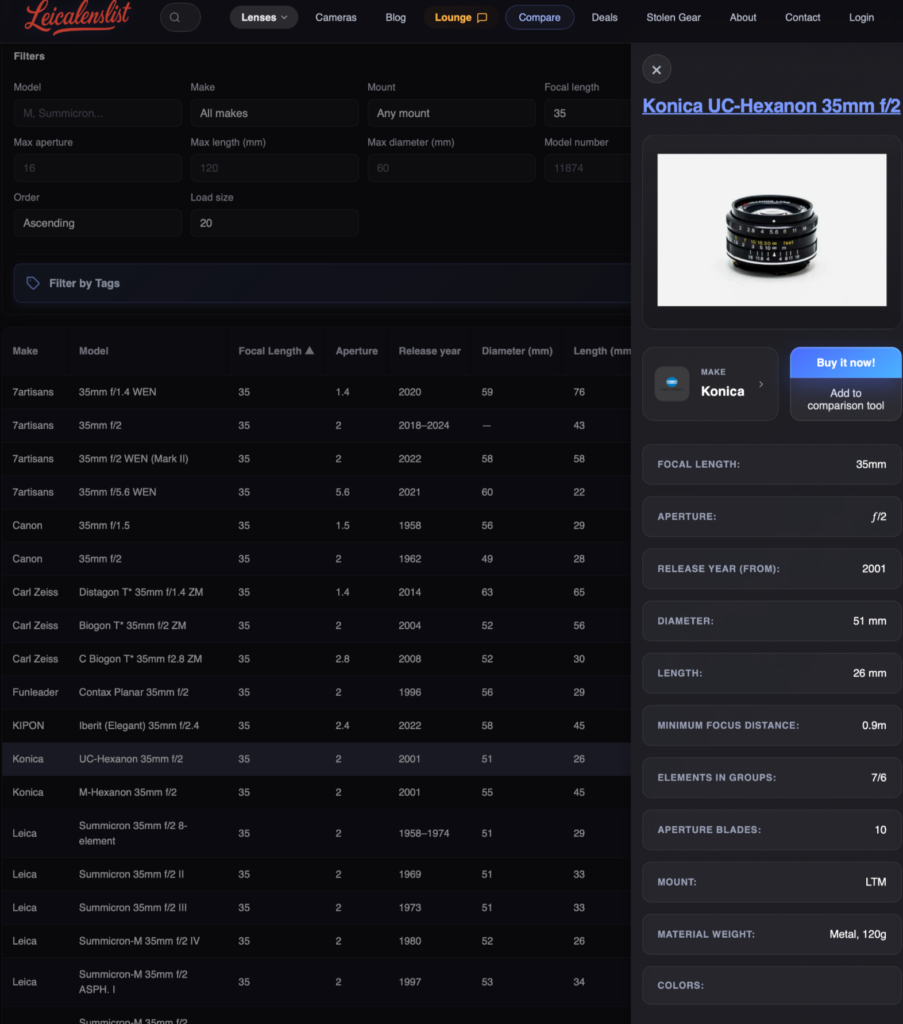Click the UC-Hexanon lens product photo

[771, 229]
